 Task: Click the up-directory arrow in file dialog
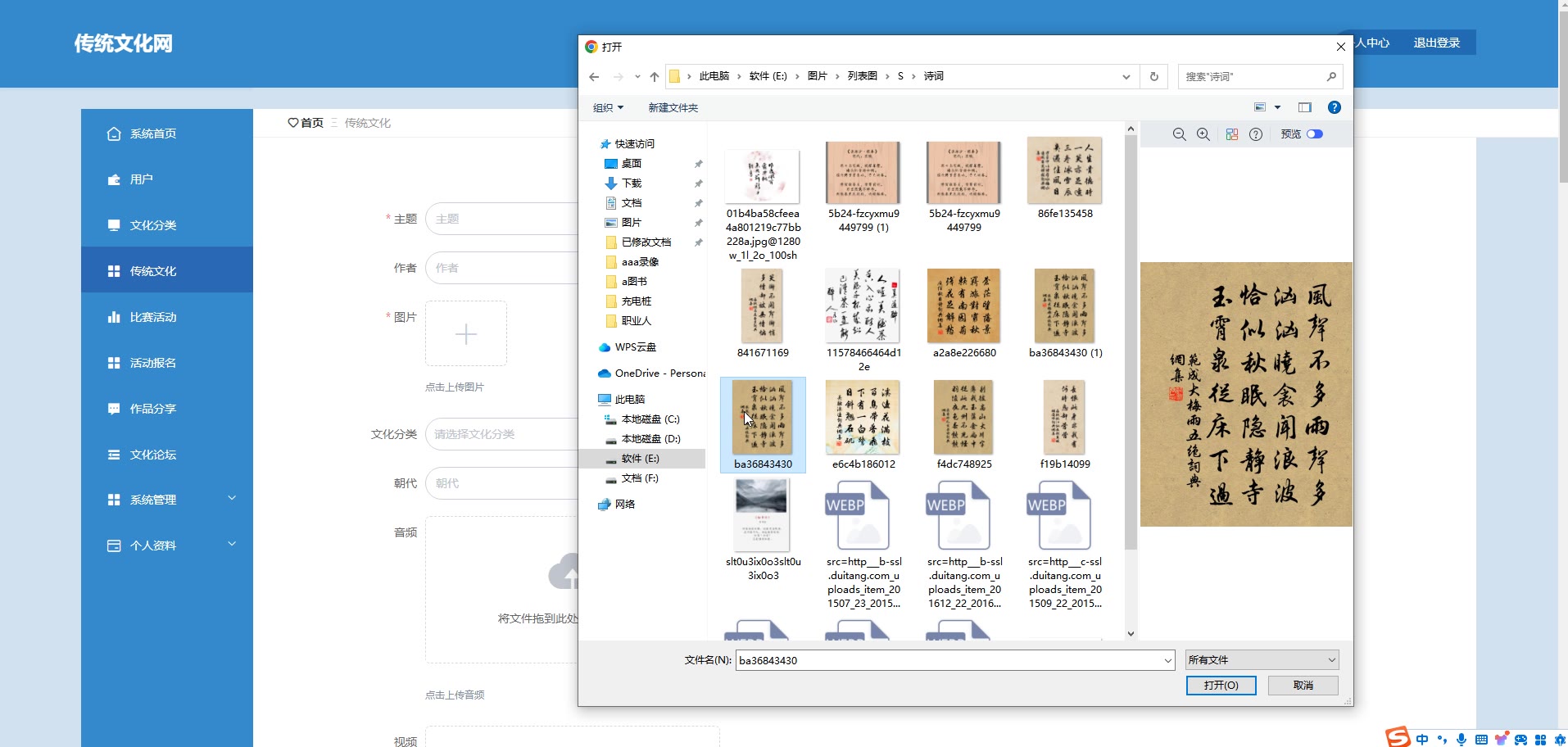click(655, 76)
